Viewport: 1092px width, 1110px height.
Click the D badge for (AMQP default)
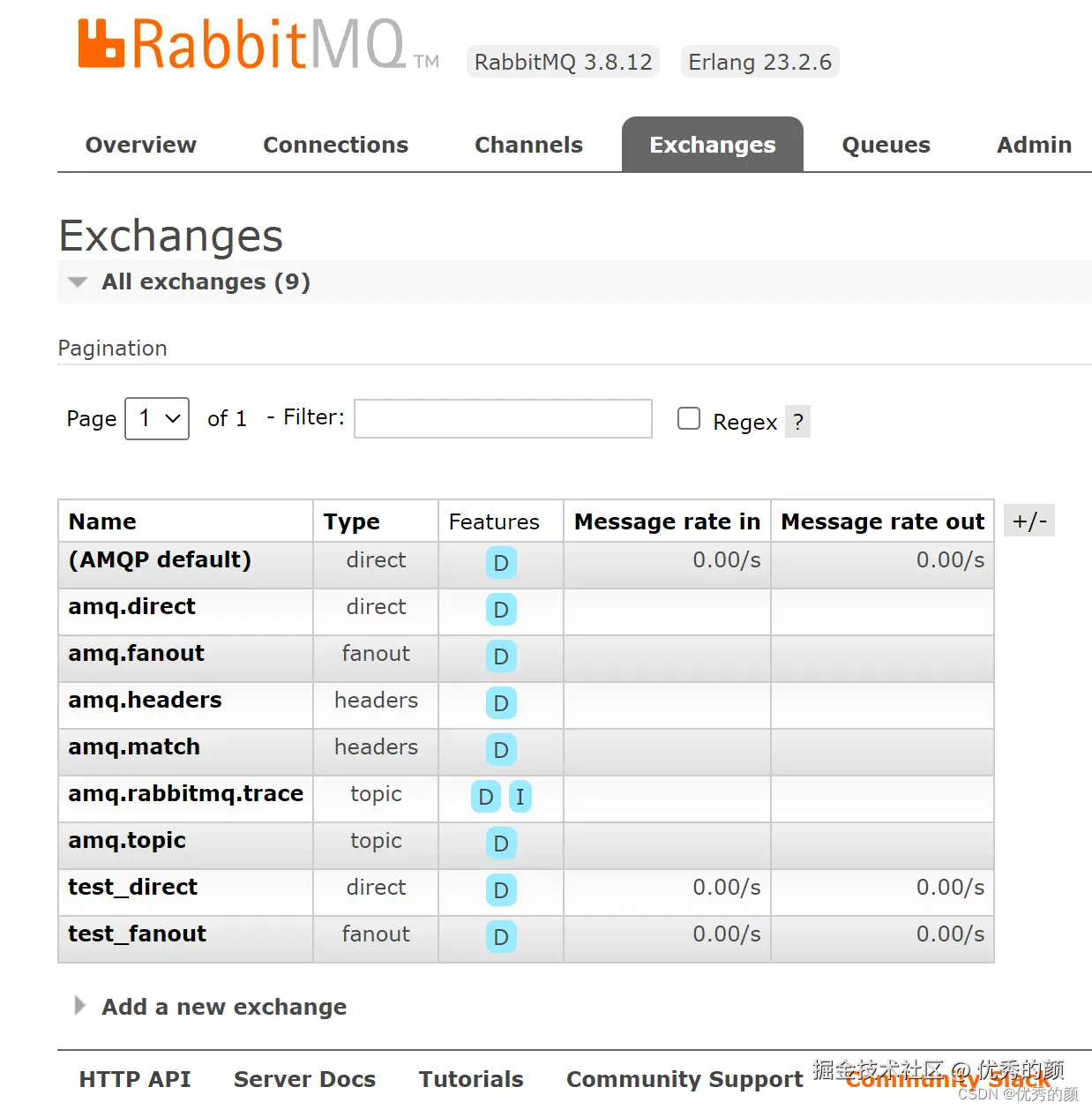[x=501, y=563]
